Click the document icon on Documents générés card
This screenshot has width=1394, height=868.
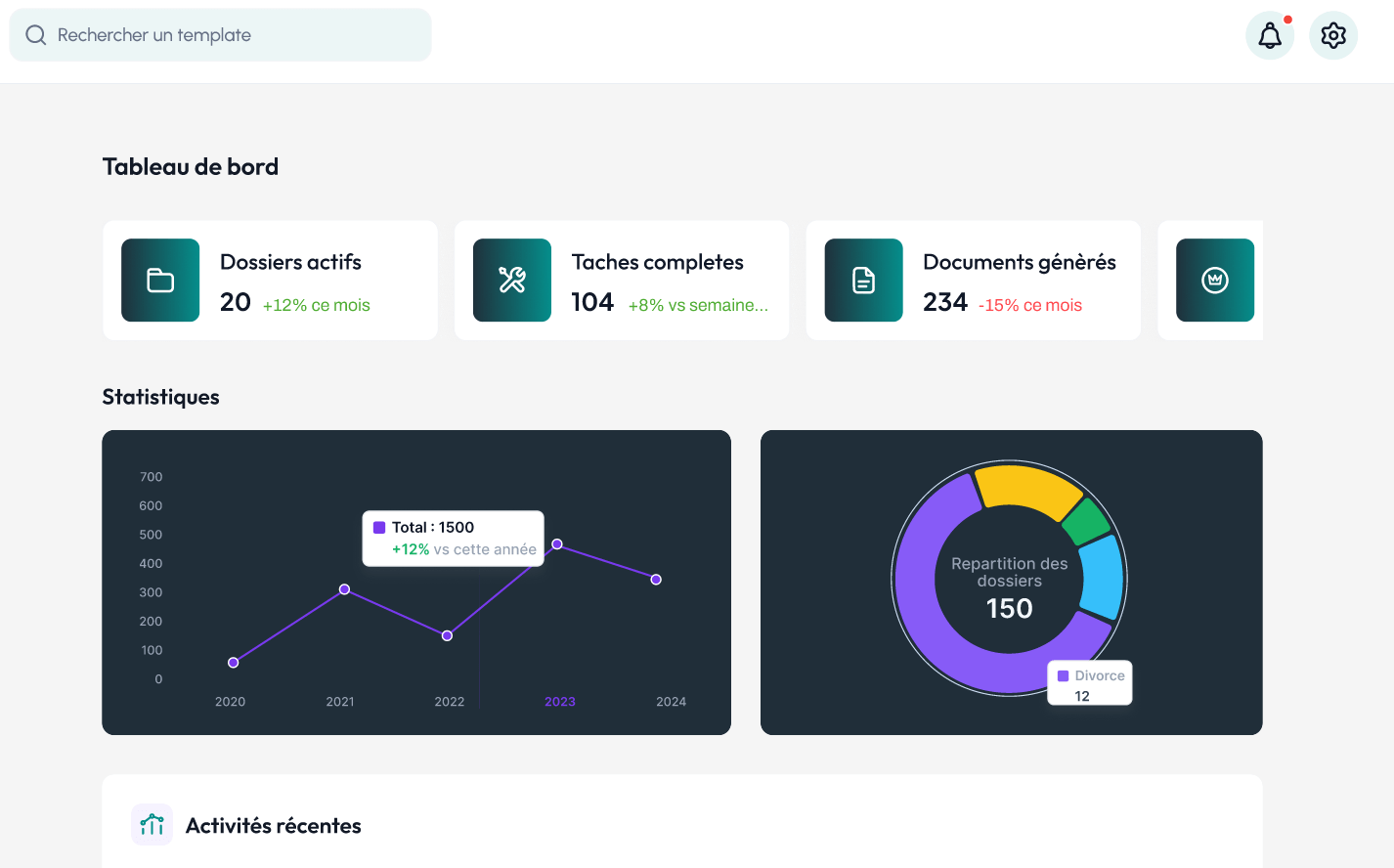point(862,281)
